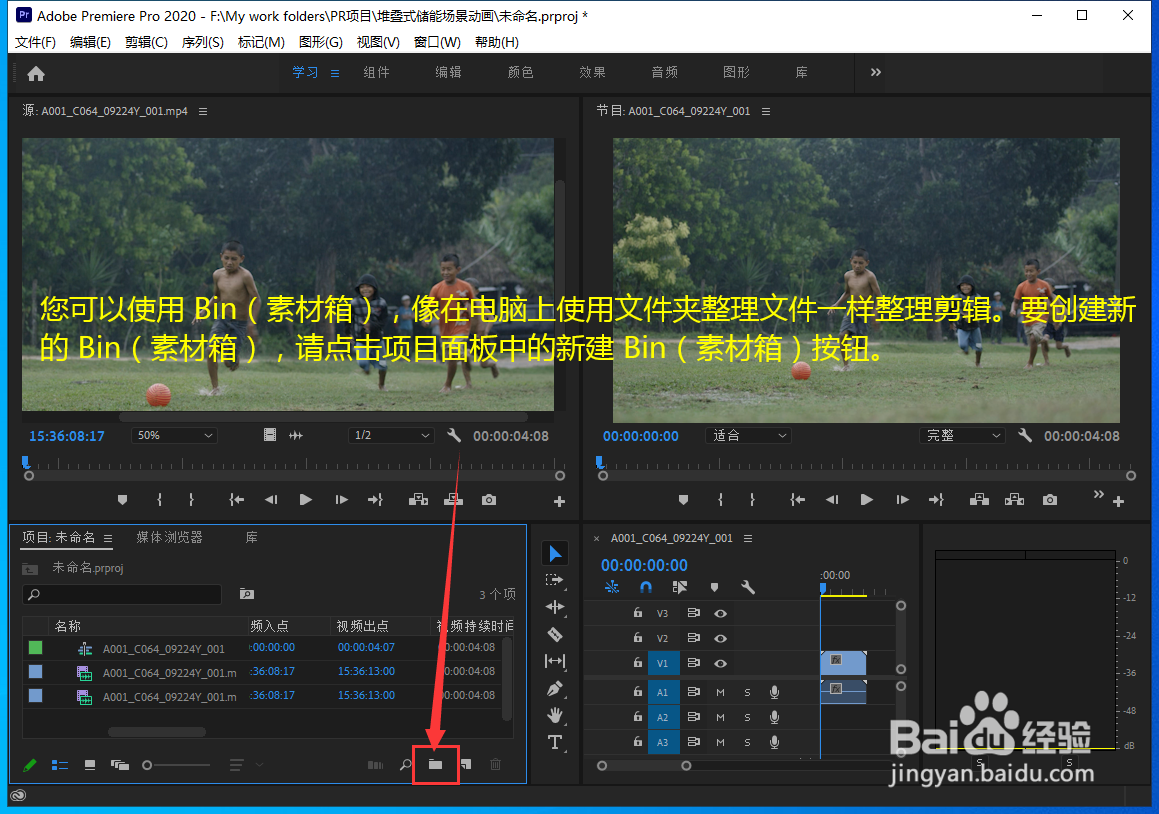Select the Razor tool in the tools panel
Screen dimensions: 1159x814
[555, 634]
